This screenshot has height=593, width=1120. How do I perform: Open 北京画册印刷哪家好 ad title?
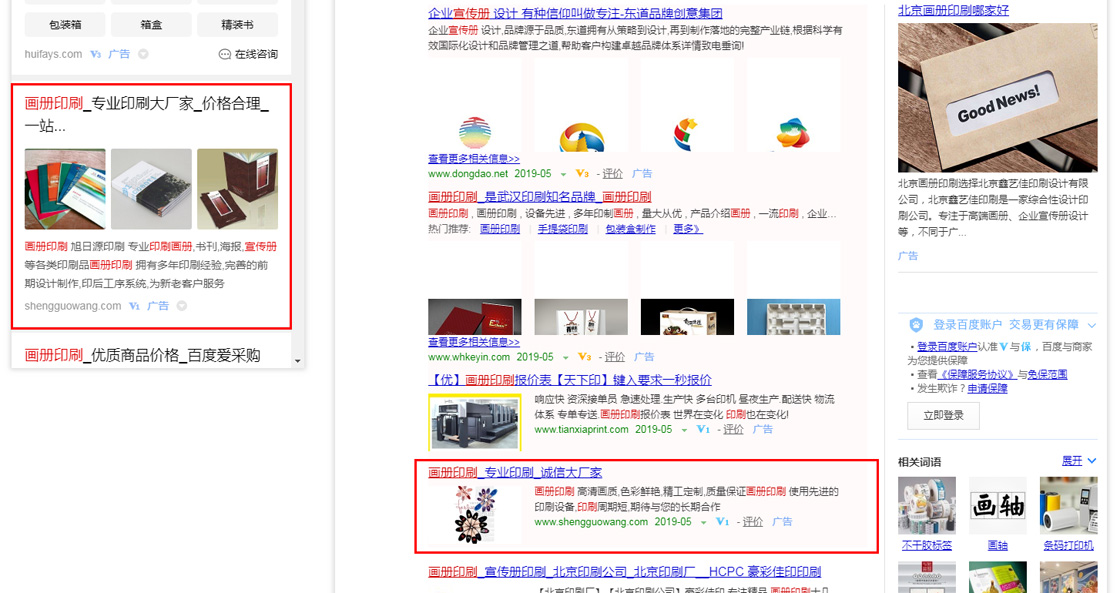coord(953,10)
